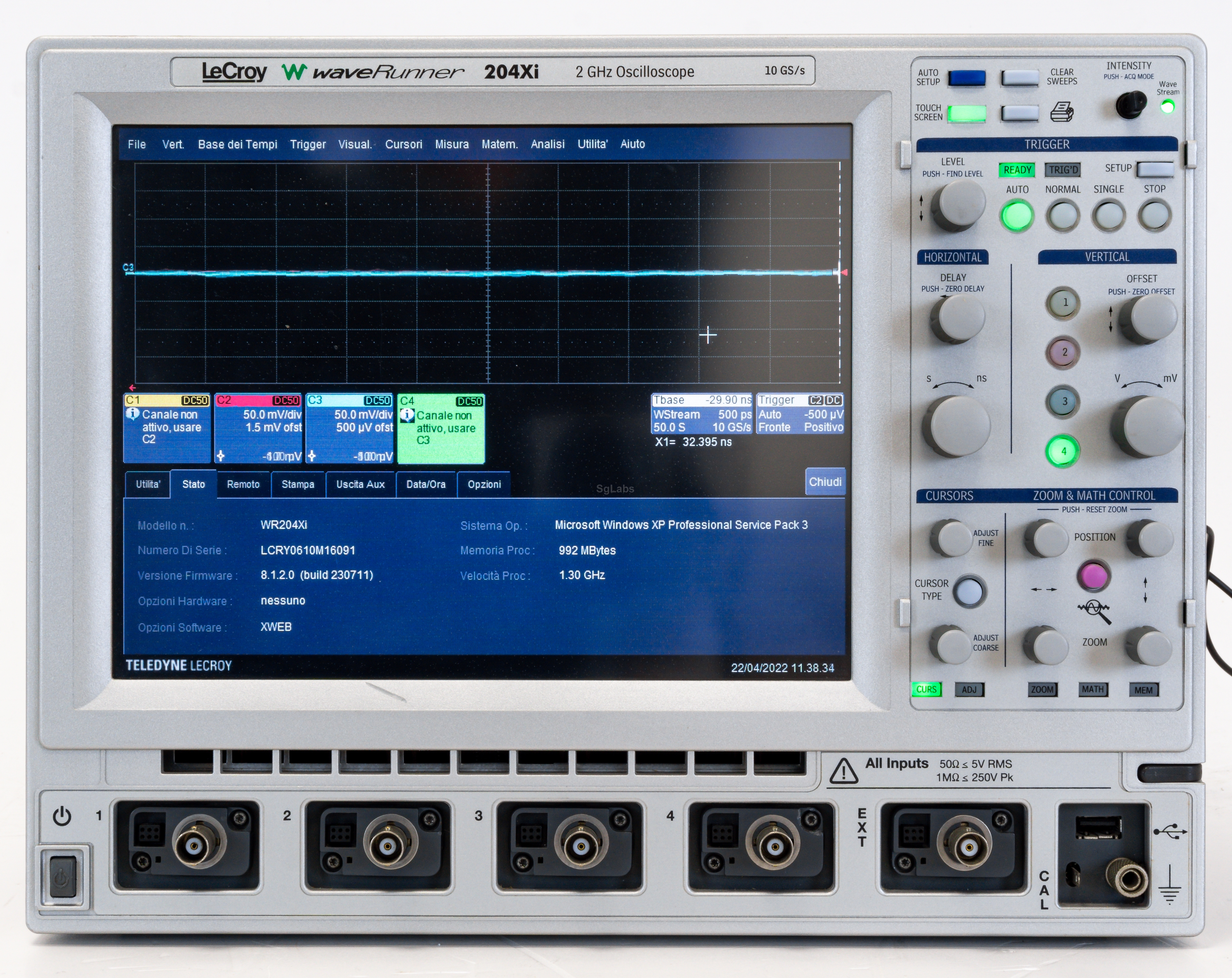This screenshot has height=978, width=1232.
Task: Select the Normal trigger mode button
Action: [x=1062, y=216]
